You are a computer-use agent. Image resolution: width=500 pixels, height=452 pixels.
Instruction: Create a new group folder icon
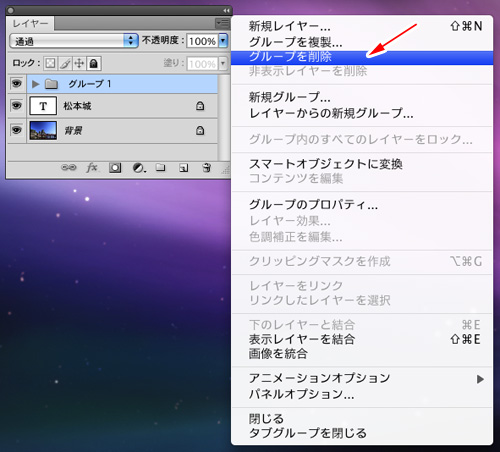click(x=161, y=167)
